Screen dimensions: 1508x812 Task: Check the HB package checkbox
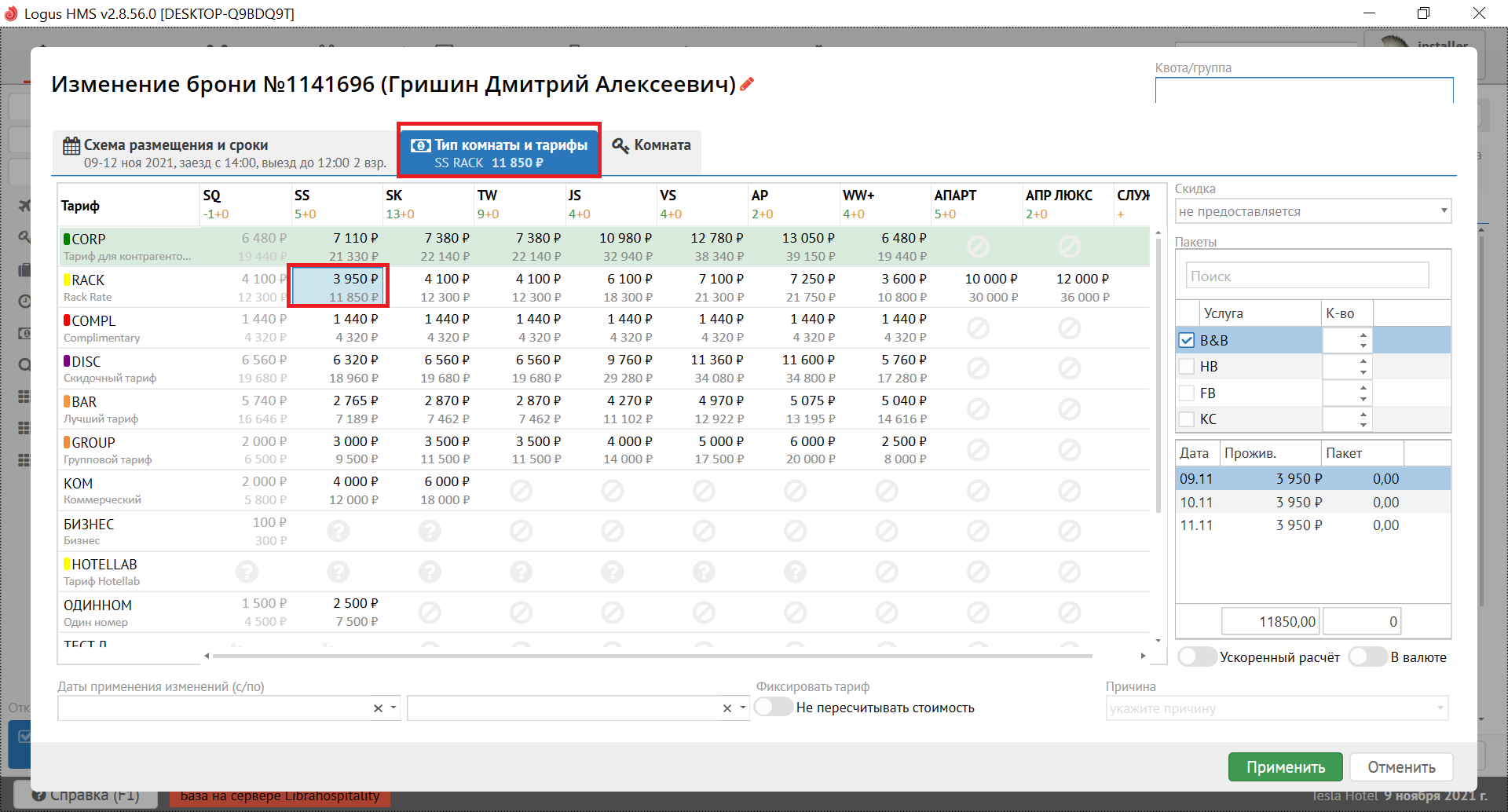click(1187, 367)
